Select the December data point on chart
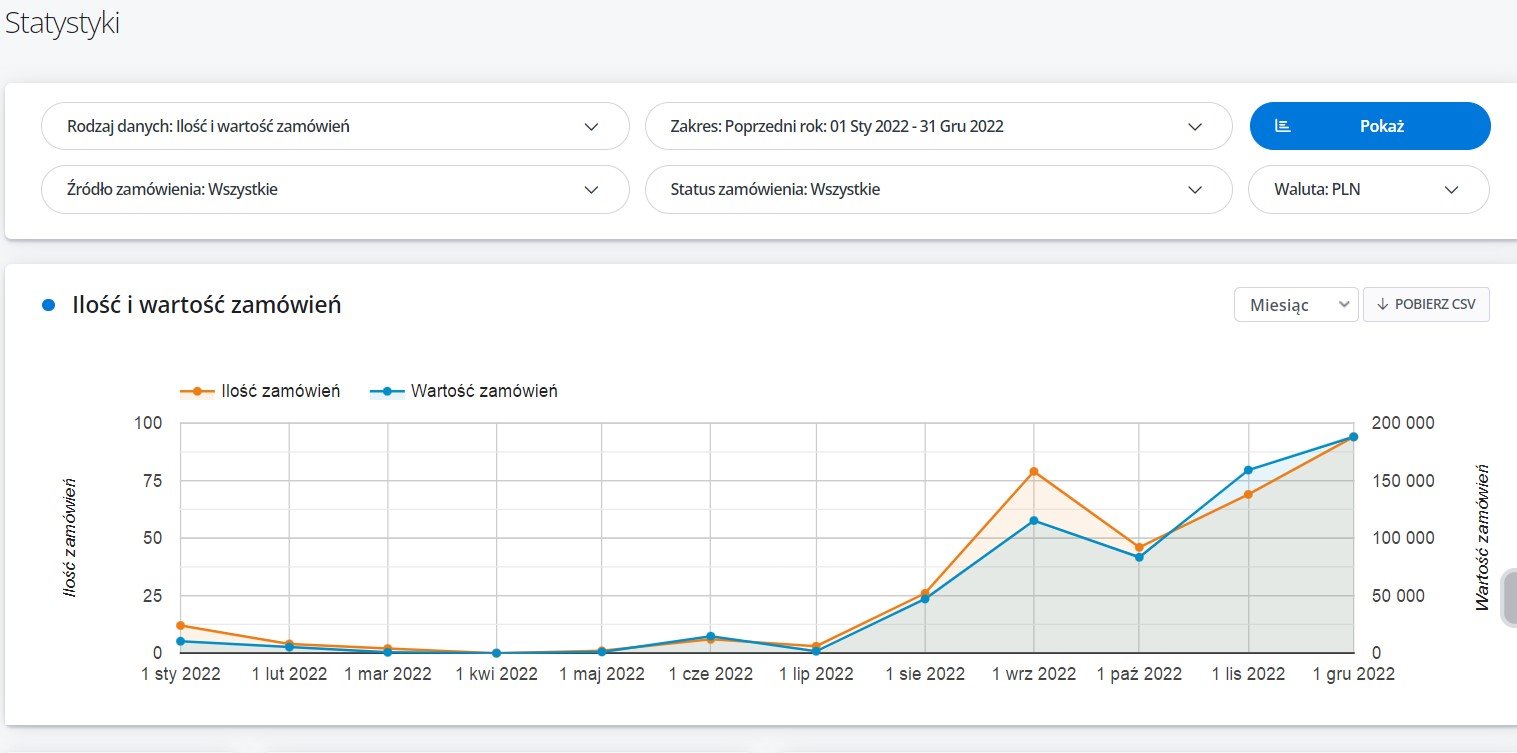 [1353, 437]
